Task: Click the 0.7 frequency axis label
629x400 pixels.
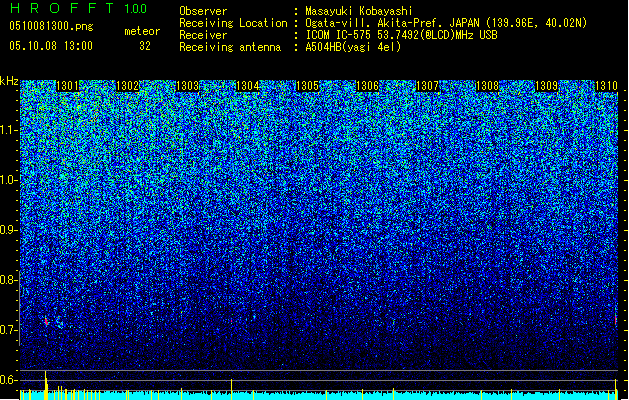Action: coord(9,330)
